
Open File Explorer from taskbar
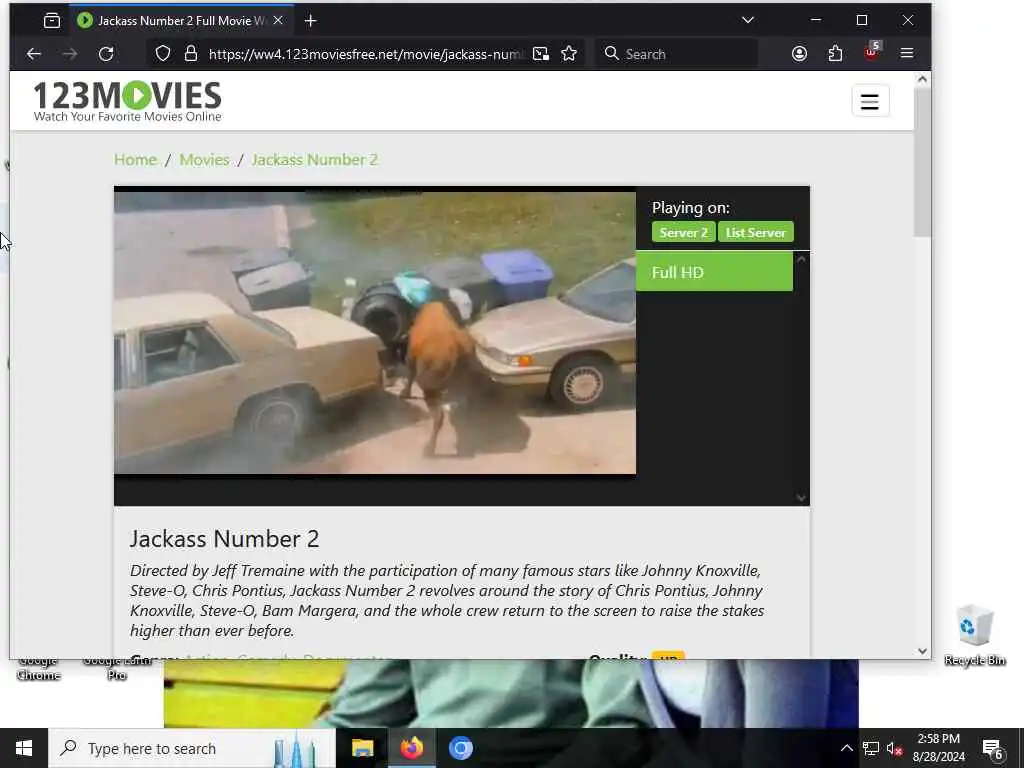click(x=362, y=748)
